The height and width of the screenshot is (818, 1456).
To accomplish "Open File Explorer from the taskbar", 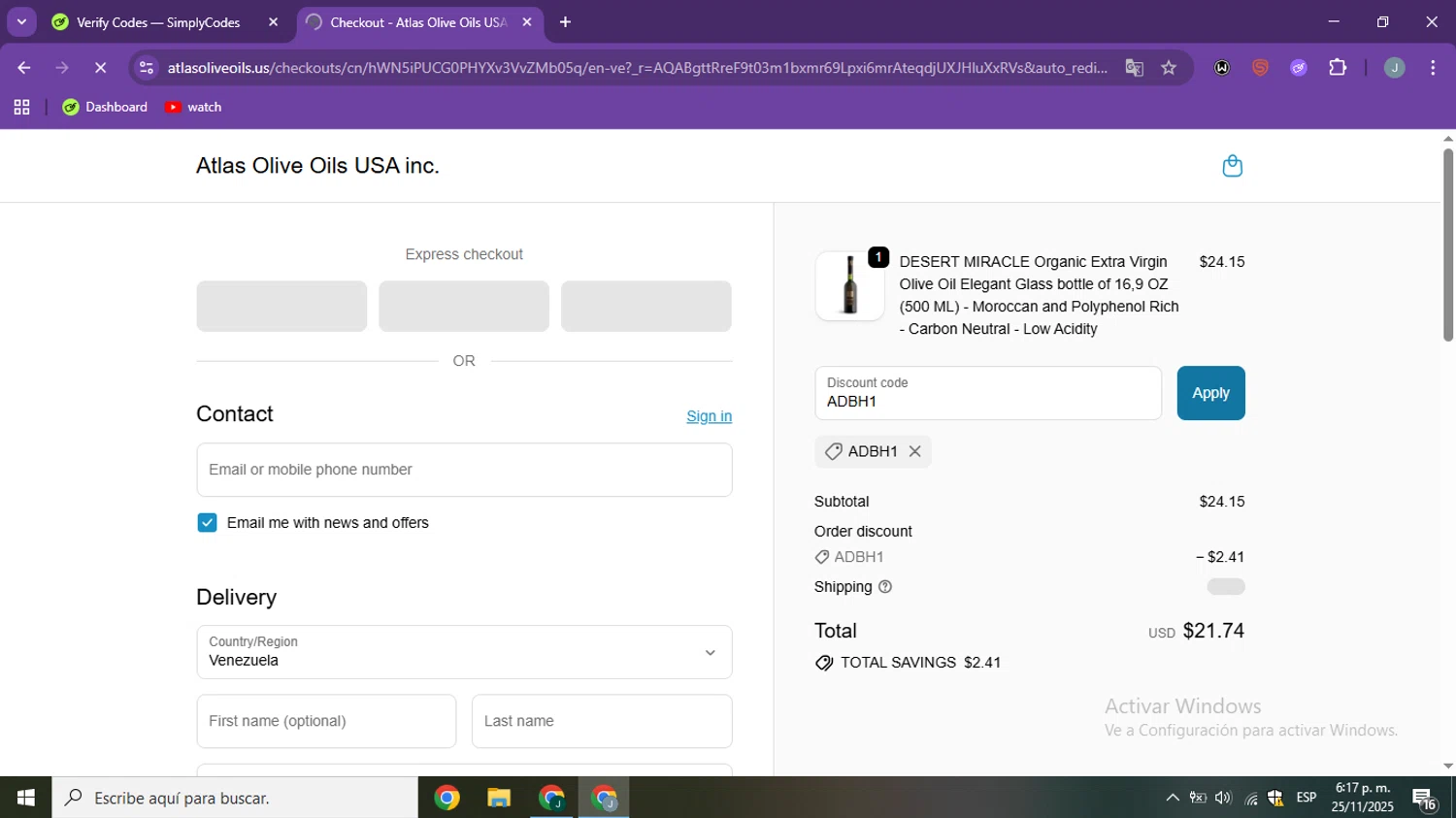I will click(x=499, y=798).
